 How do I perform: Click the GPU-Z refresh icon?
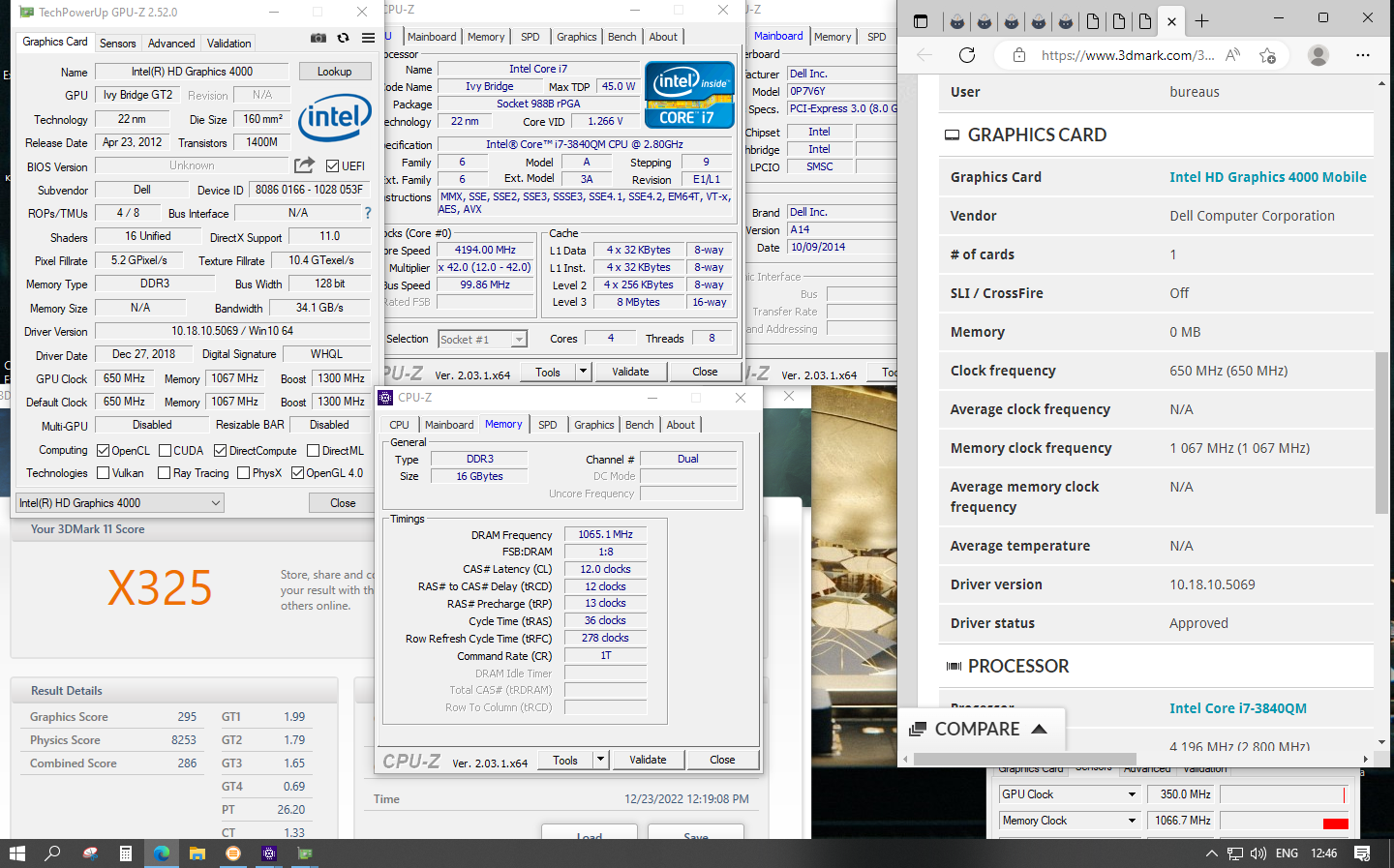point(343,38)
